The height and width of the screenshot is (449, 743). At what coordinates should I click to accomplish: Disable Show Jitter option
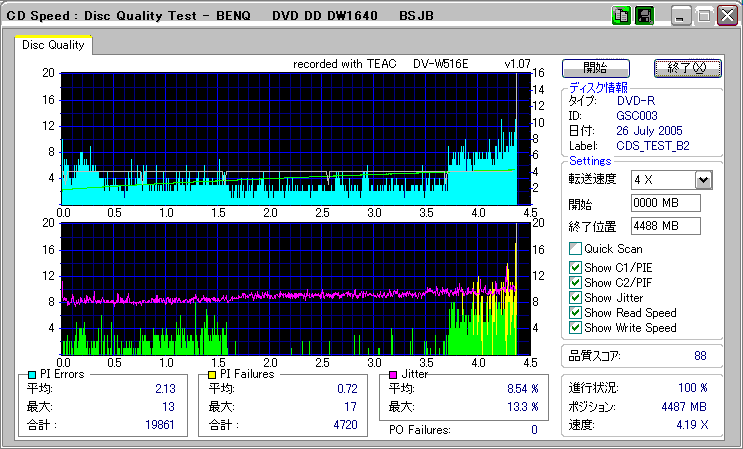[575, 297]
